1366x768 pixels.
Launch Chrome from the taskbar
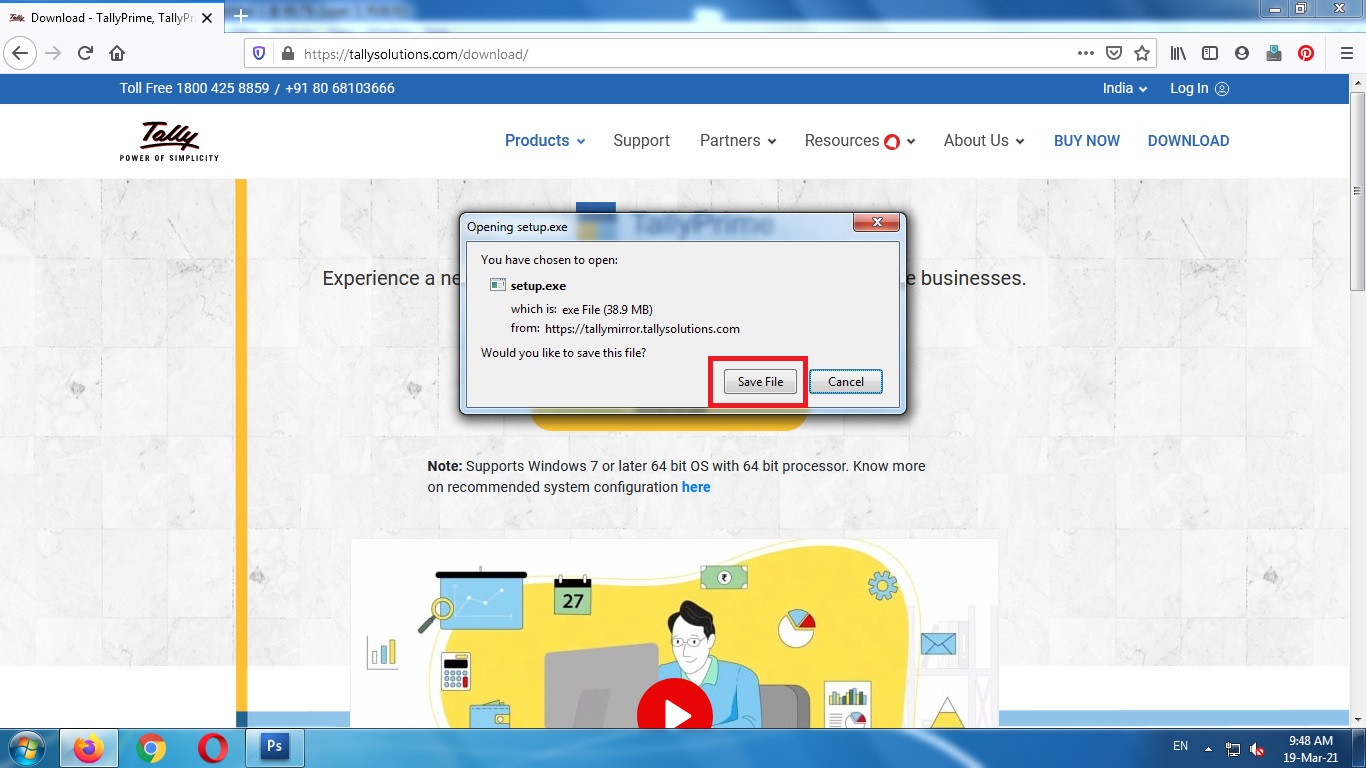[x=151, y=748]
